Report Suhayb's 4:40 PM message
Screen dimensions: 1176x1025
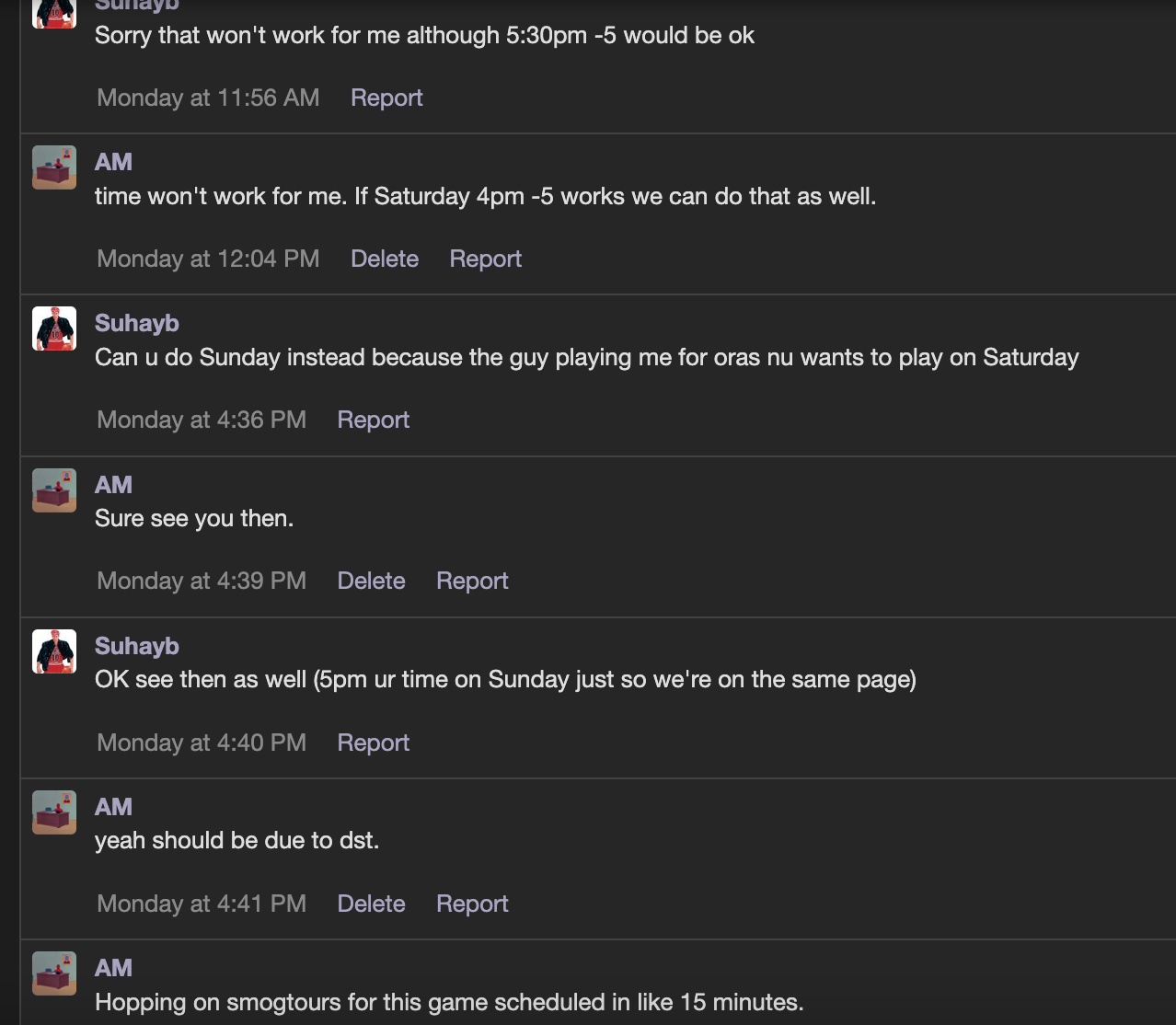tap(374, 743)
